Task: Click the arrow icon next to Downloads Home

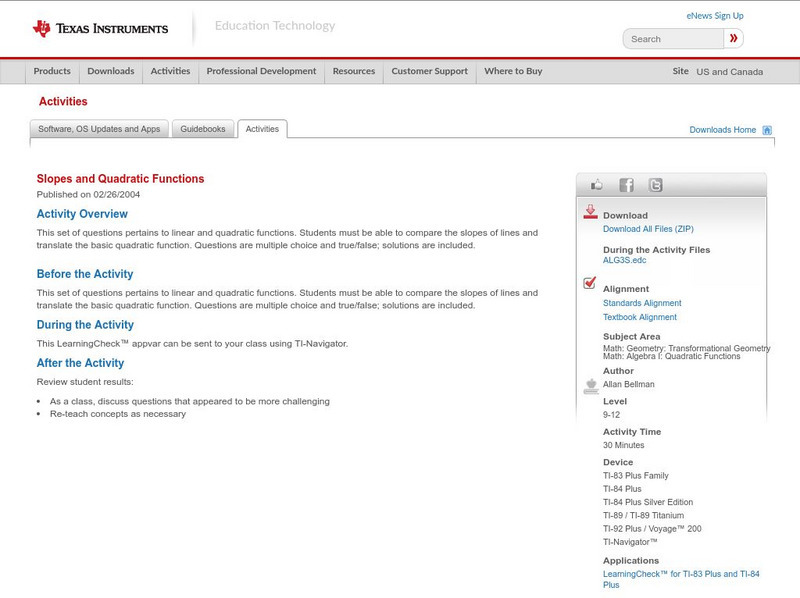Action: tap(767, 129)
